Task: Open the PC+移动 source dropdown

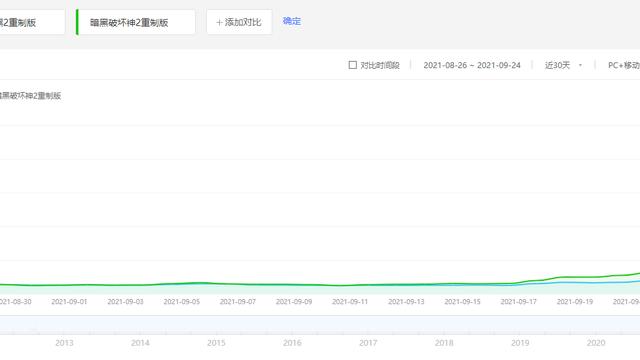Action: pyautogui.click(x=624, y=65)
